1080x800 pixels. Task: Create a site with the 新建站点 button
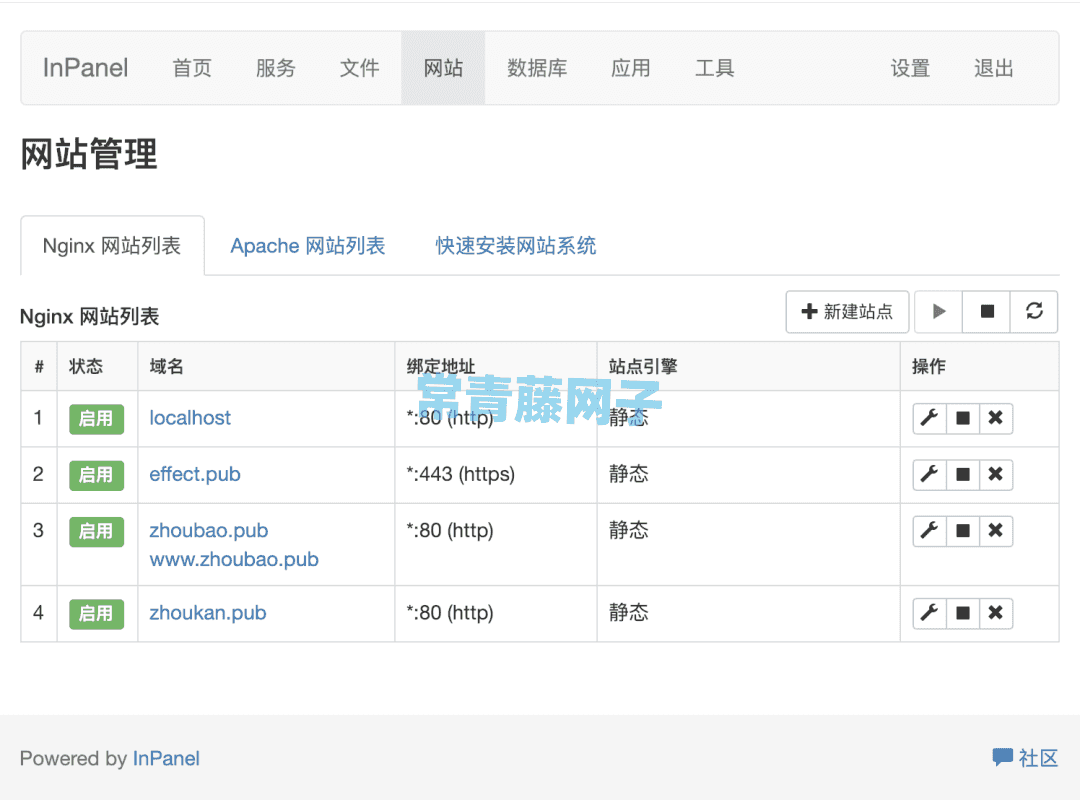[x=846, y=311]
